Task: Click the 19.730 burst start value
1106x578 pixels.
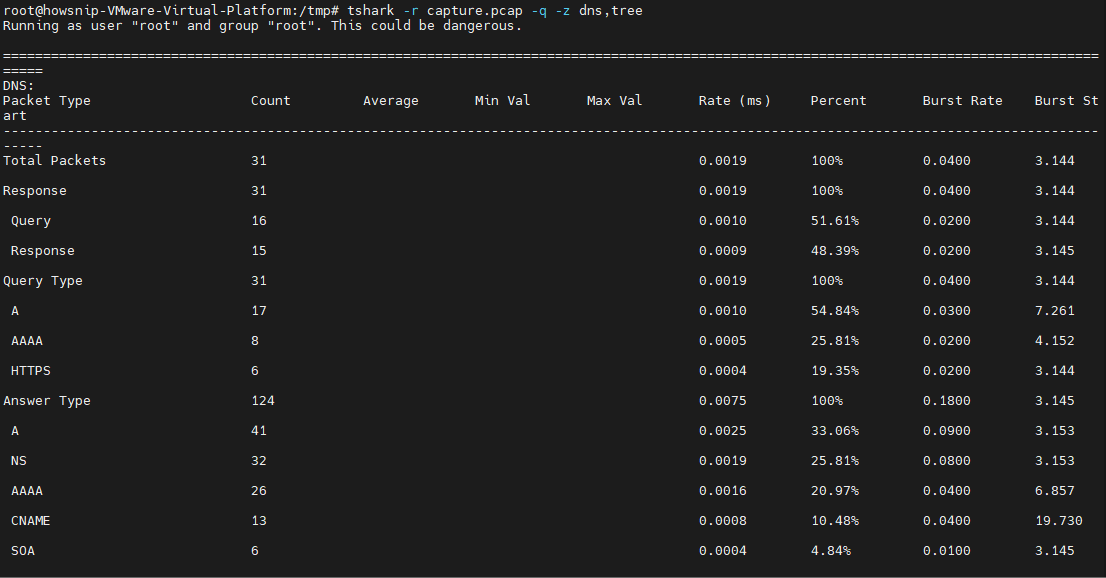Action: coord(1059,521)
